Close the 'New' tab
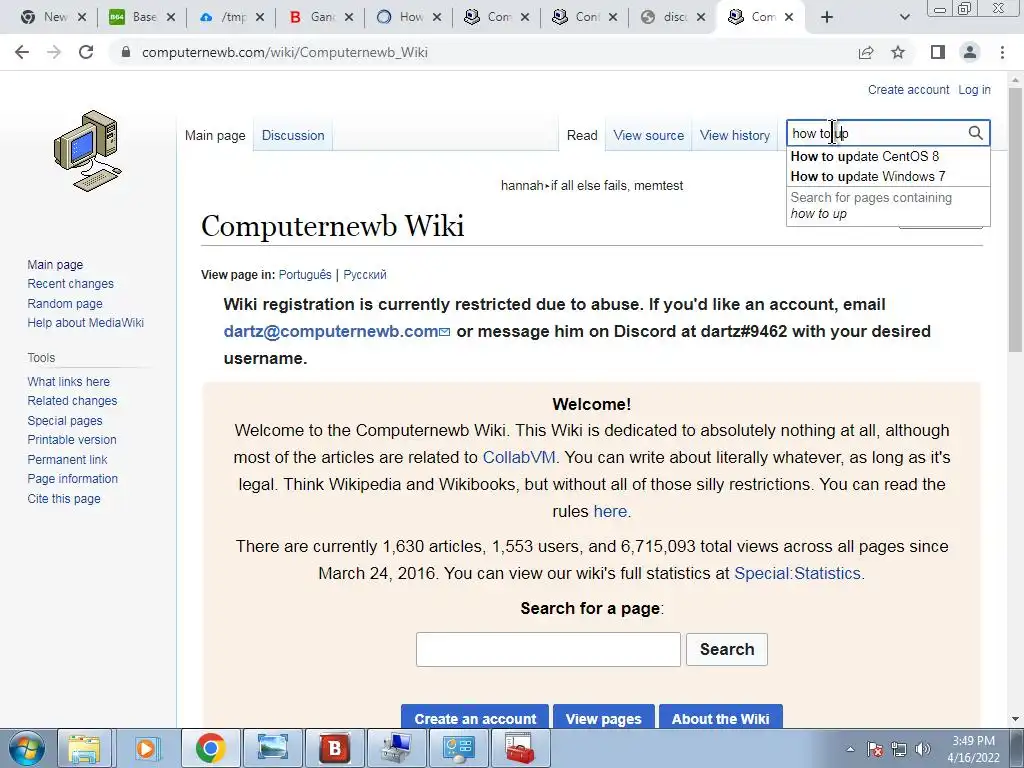Screen dimensions: 1024x768 pos(82,17)
